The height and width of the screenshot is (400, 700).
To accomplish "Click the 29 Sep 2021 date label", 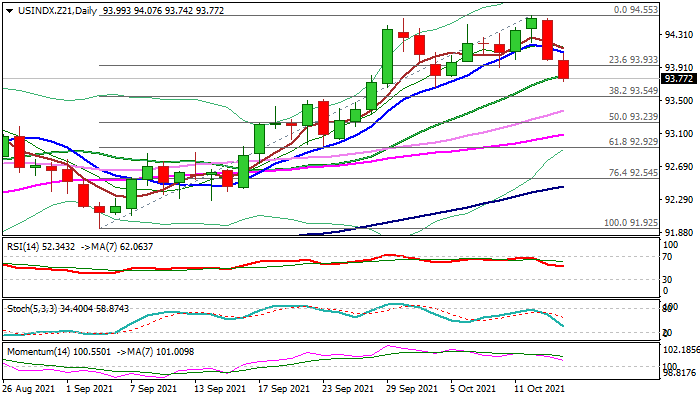I will click(412, 388).
